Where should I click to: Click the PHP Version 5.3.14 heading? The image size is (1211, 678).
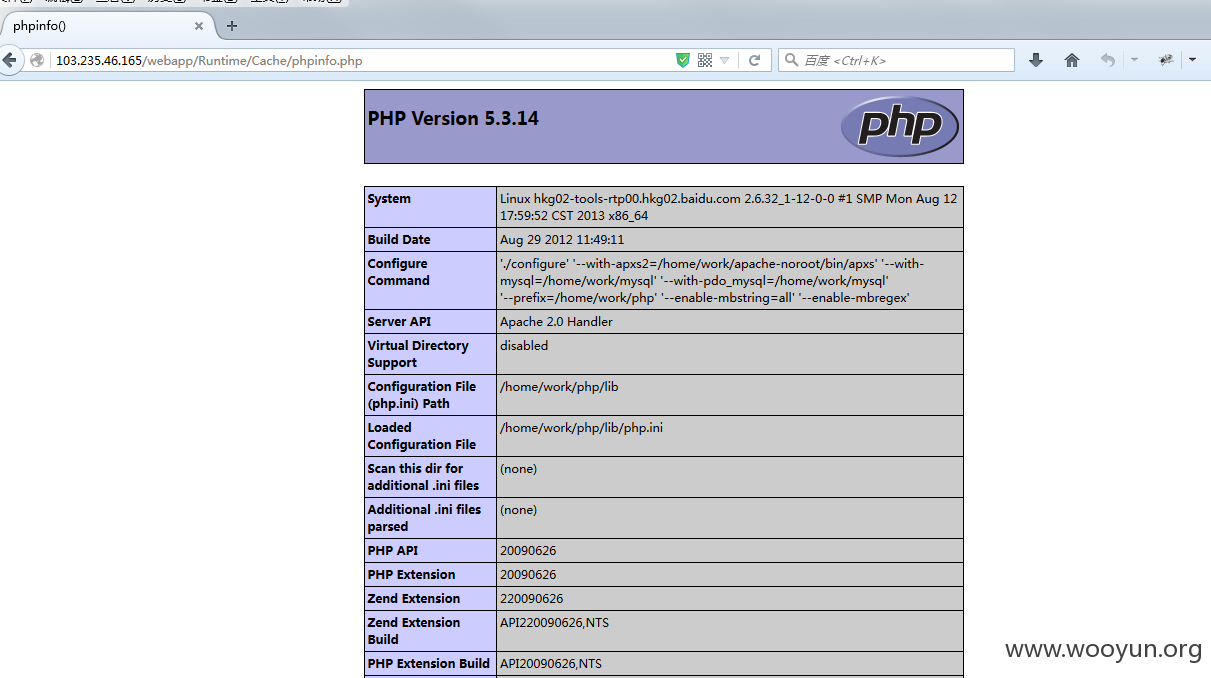[453, 118]
